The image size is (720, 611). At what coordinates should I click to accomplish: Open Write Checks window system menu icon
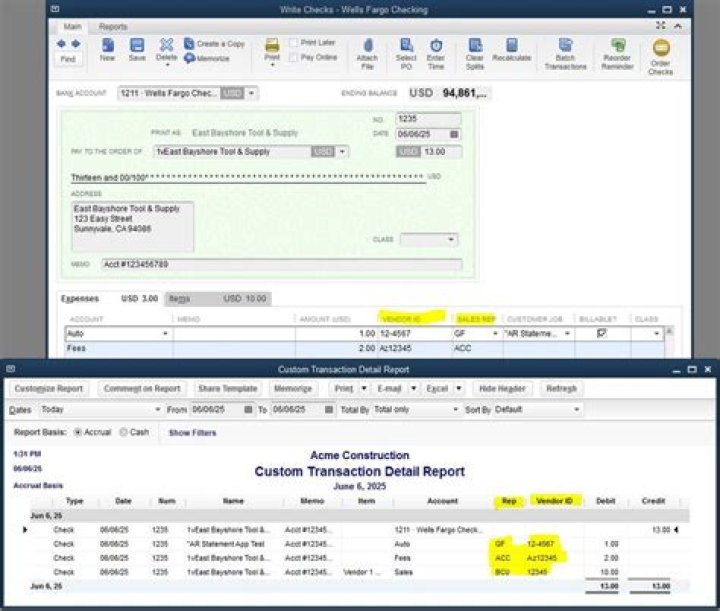click(x=55, y=9)
